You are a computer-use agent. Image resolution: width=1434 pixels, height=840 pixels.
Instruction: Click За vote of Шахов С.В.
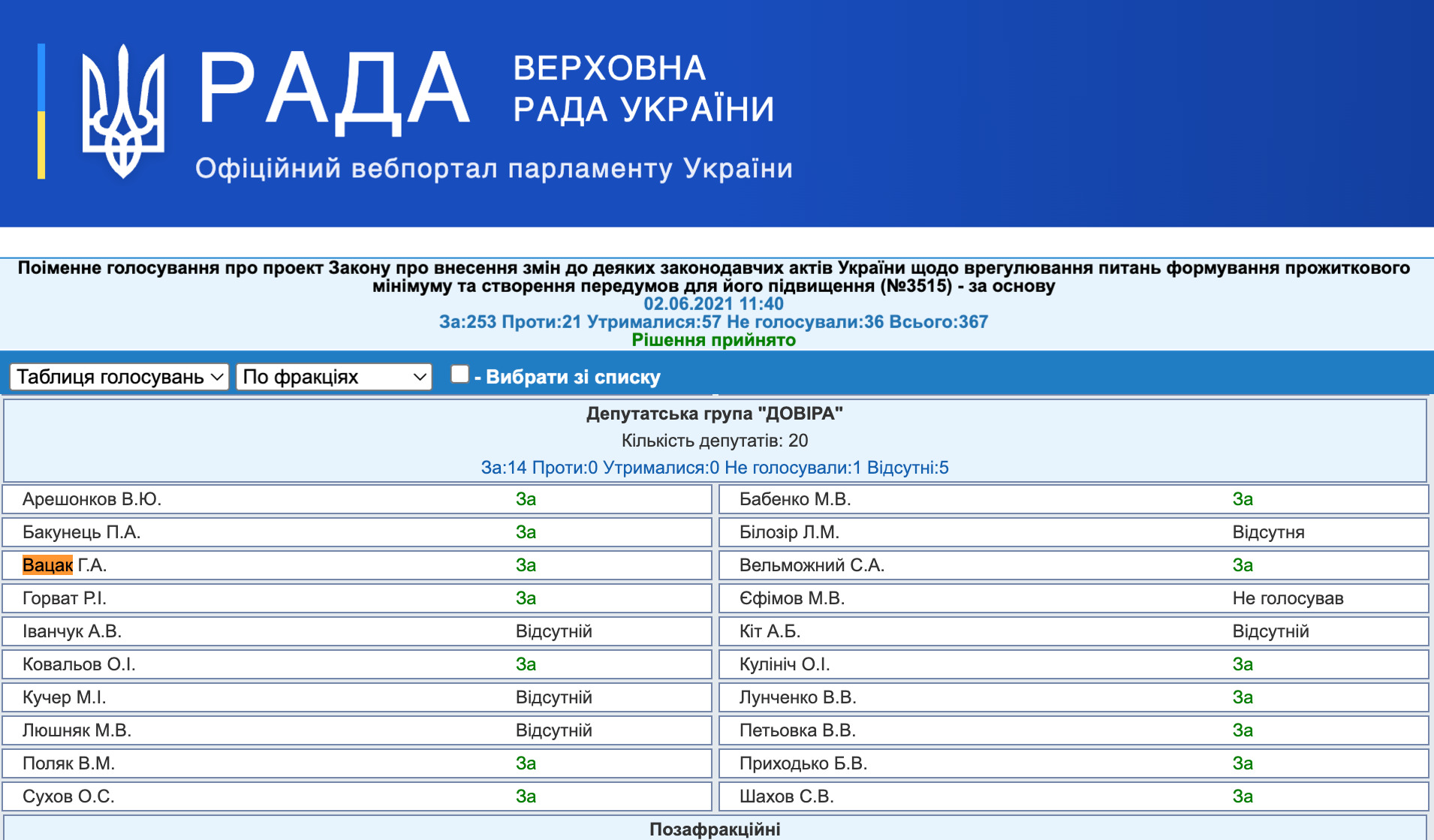pyautogui.click(x=1243, y=796)
